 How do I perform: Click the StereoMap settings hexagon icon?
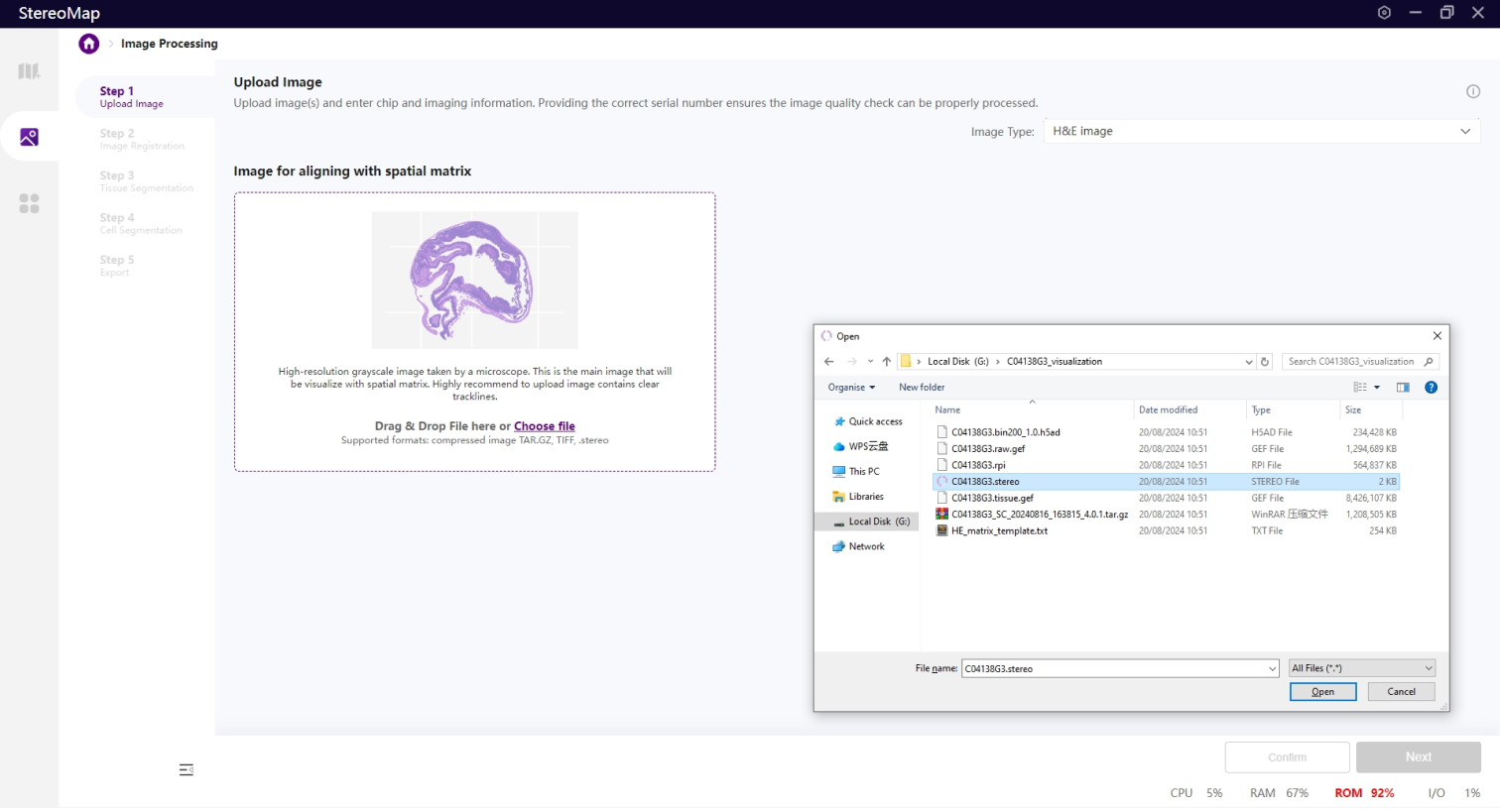1384,13
